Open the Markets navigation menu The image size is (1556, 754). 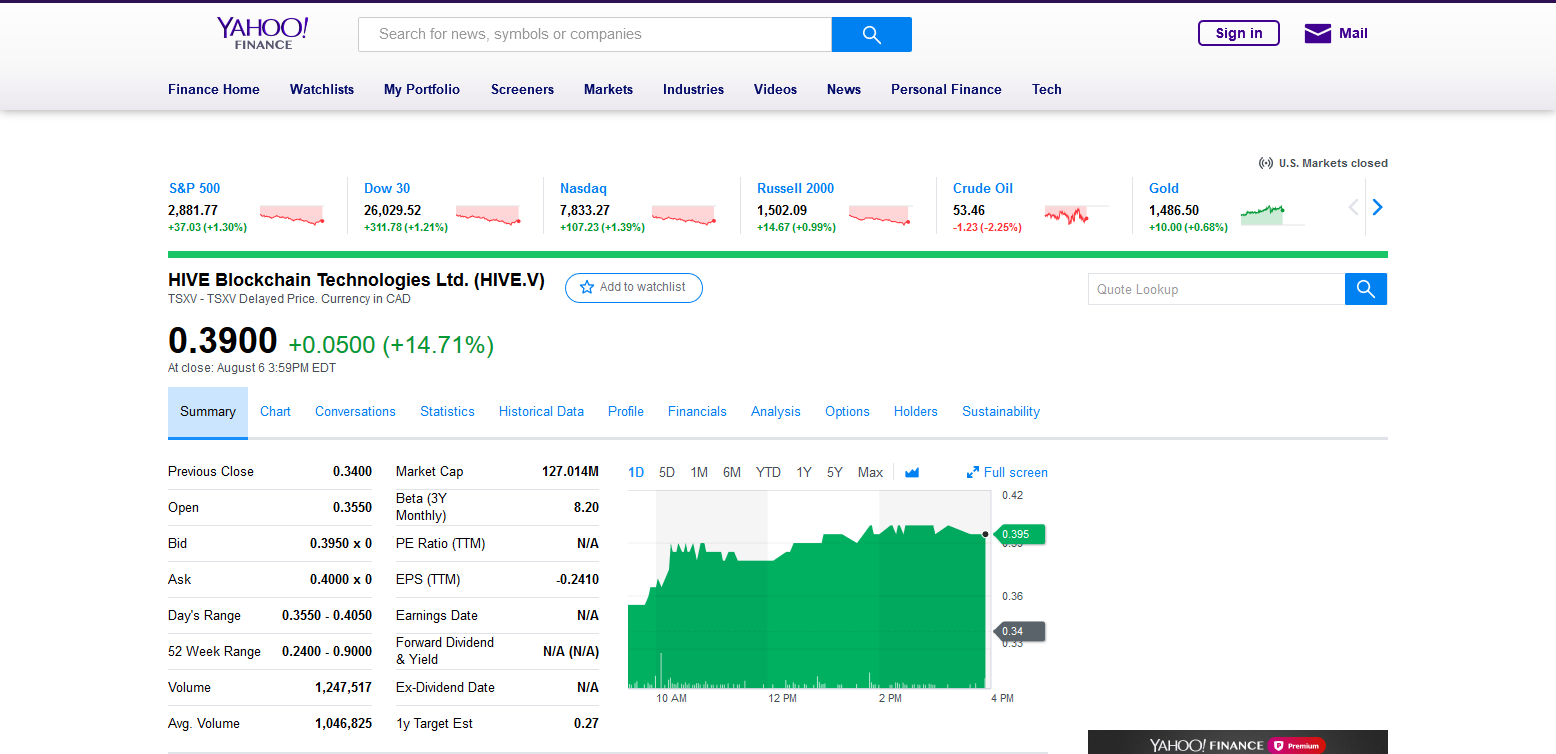pos(608,89)
